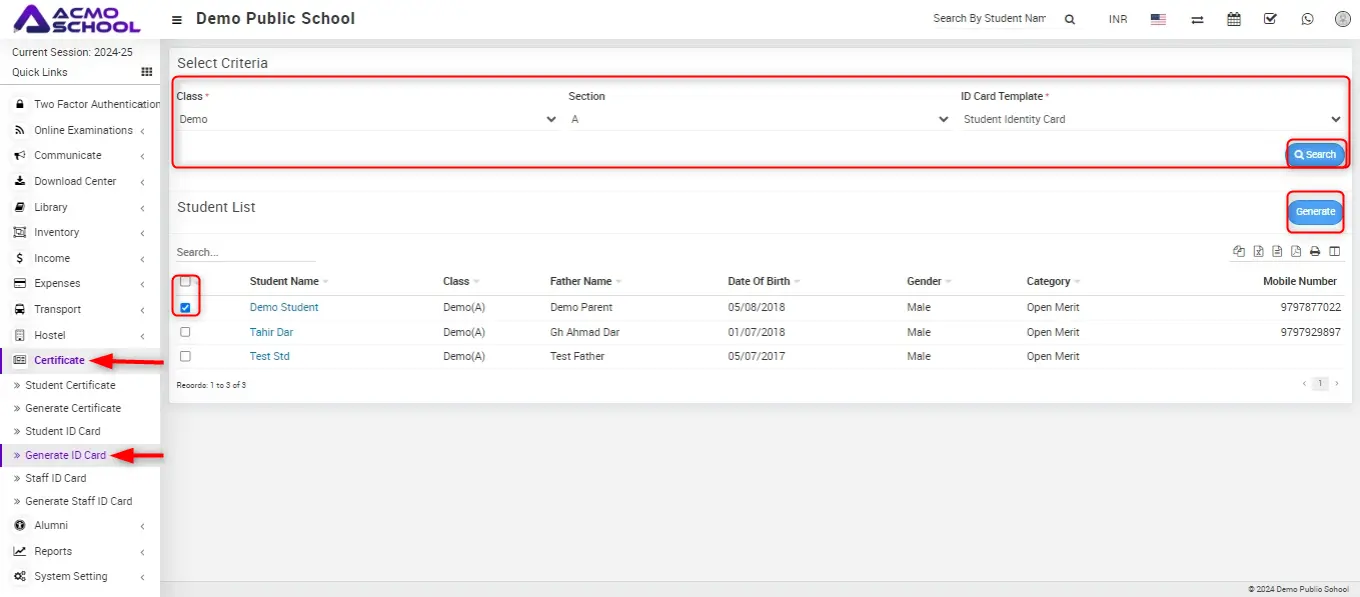Open the column visibility icon

click(1334, 252)
